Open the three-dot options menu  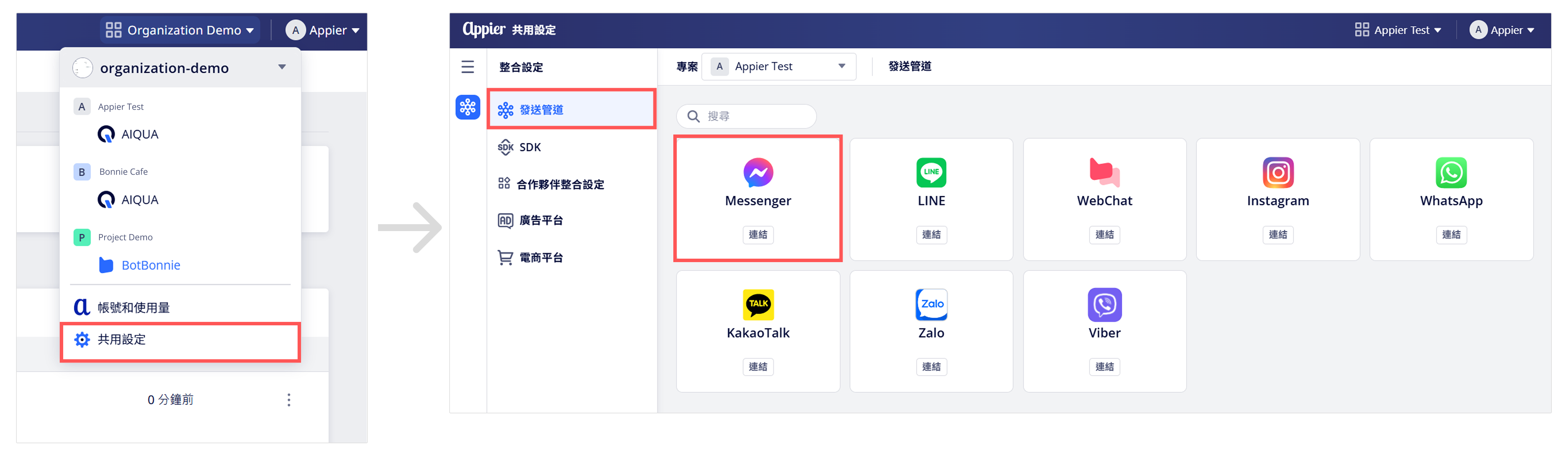pos(288,399)
